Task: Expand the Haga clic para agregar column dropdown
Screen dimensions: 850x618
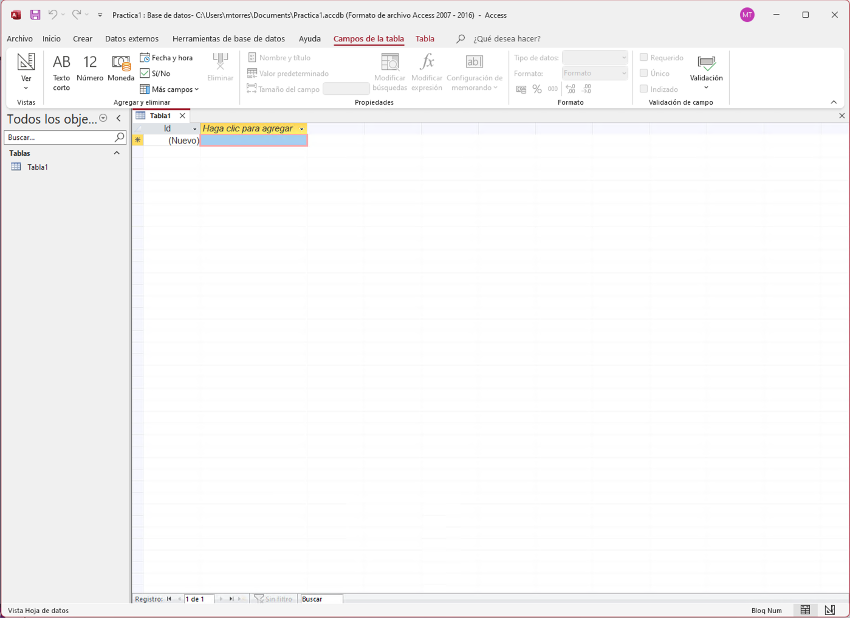Action: (x=302, y=129)
